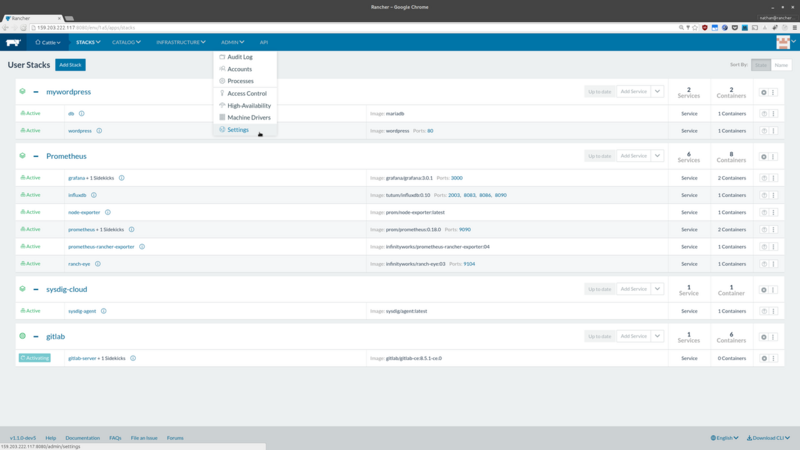This screenshot has height=450, width=800.
Task: Reload page with browser refresh button
Action: tap(23, 28)
